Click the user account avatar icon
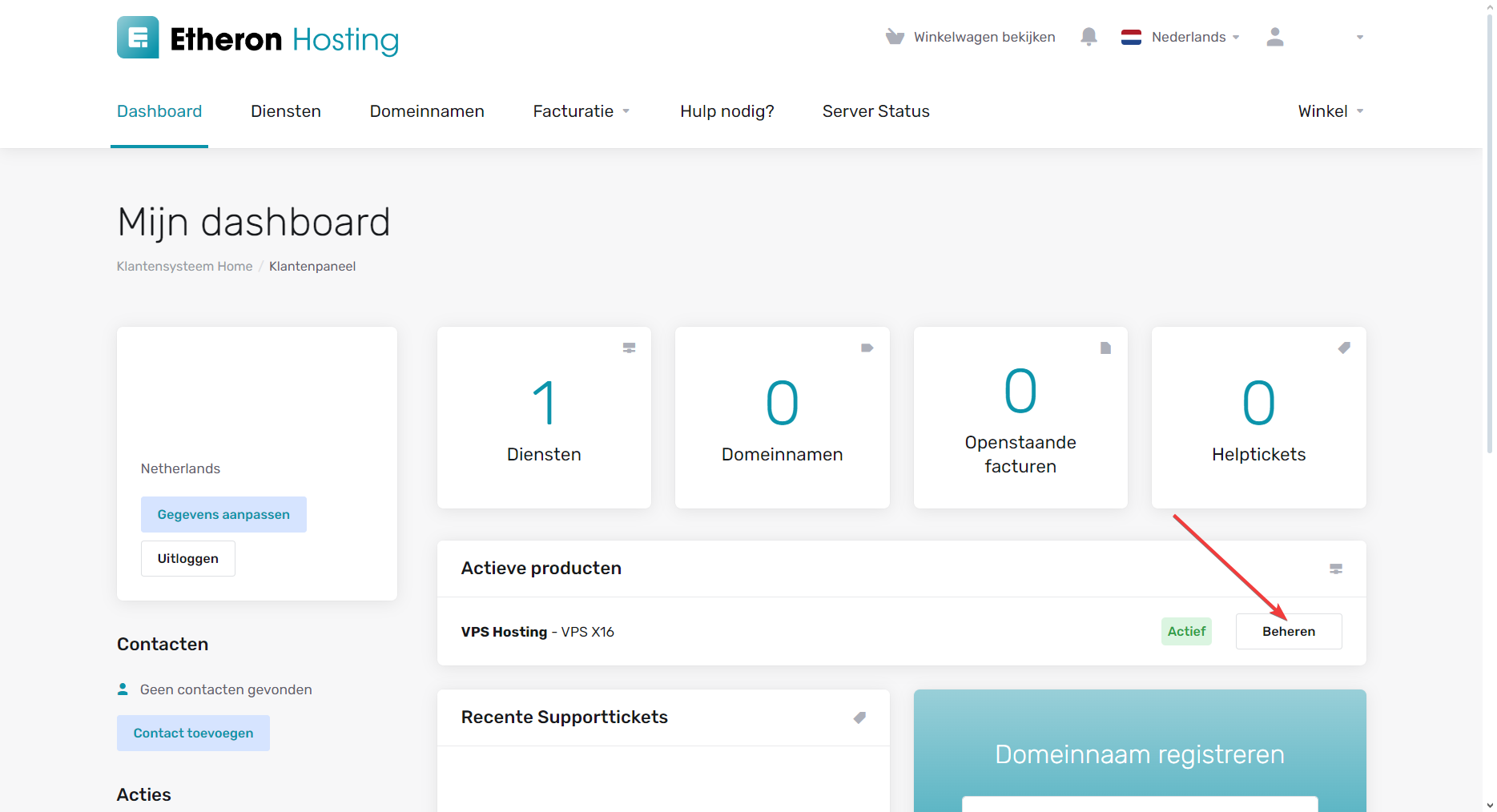The width and height of the screenshot is (1497, 812). 1275,37
